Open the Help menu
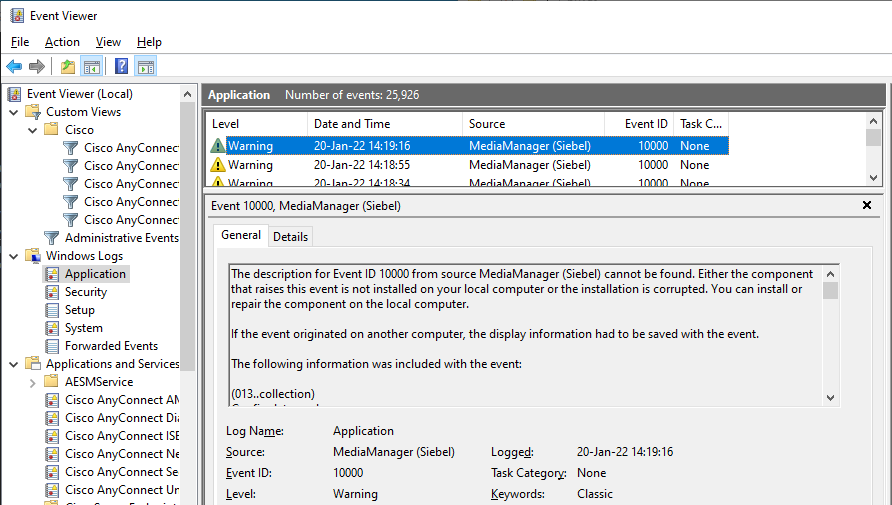This screenshot has height=505, width=892. 149,42
